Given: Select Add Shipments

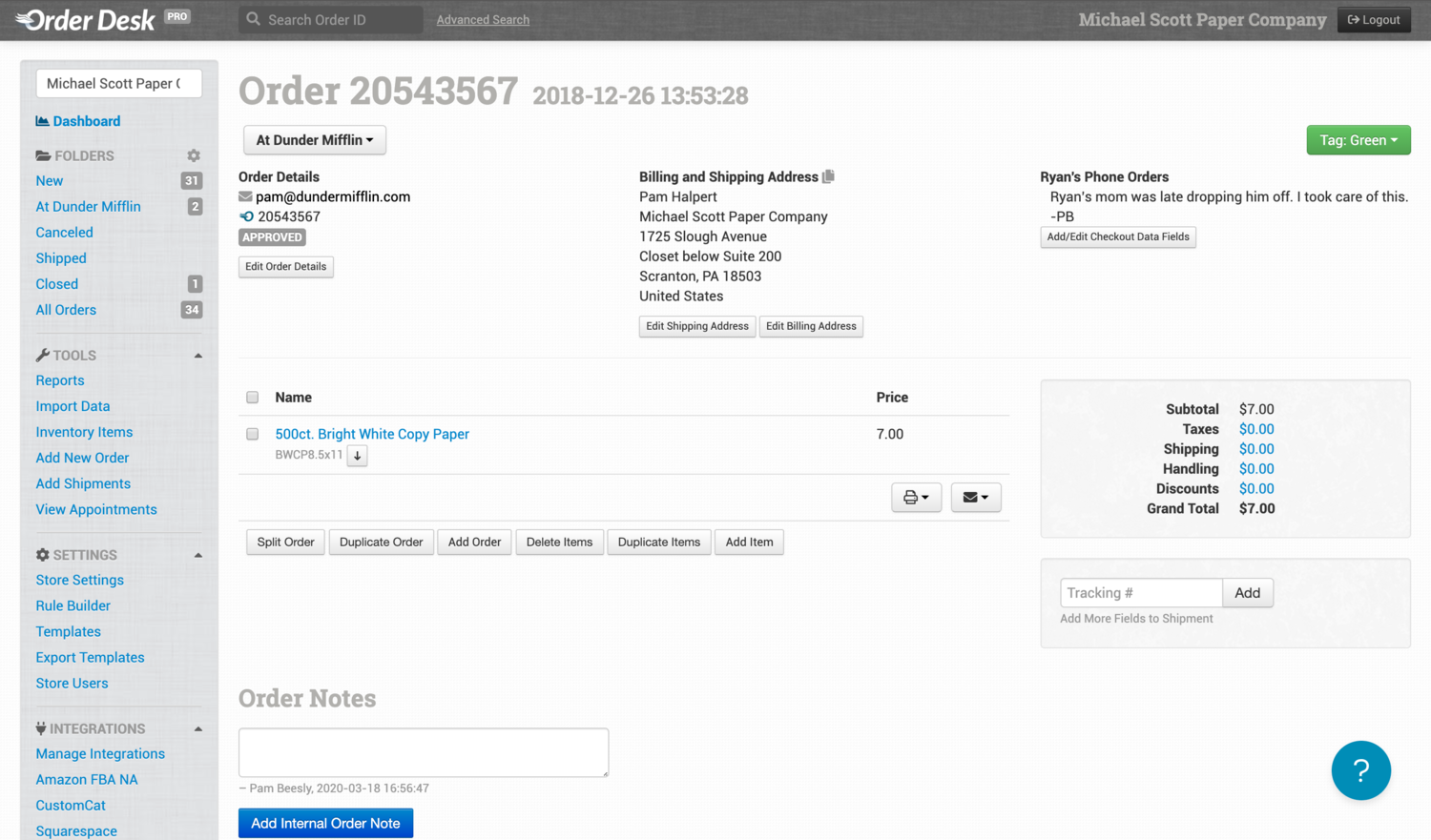Looking at the screenshot, I should coord(83,483).
